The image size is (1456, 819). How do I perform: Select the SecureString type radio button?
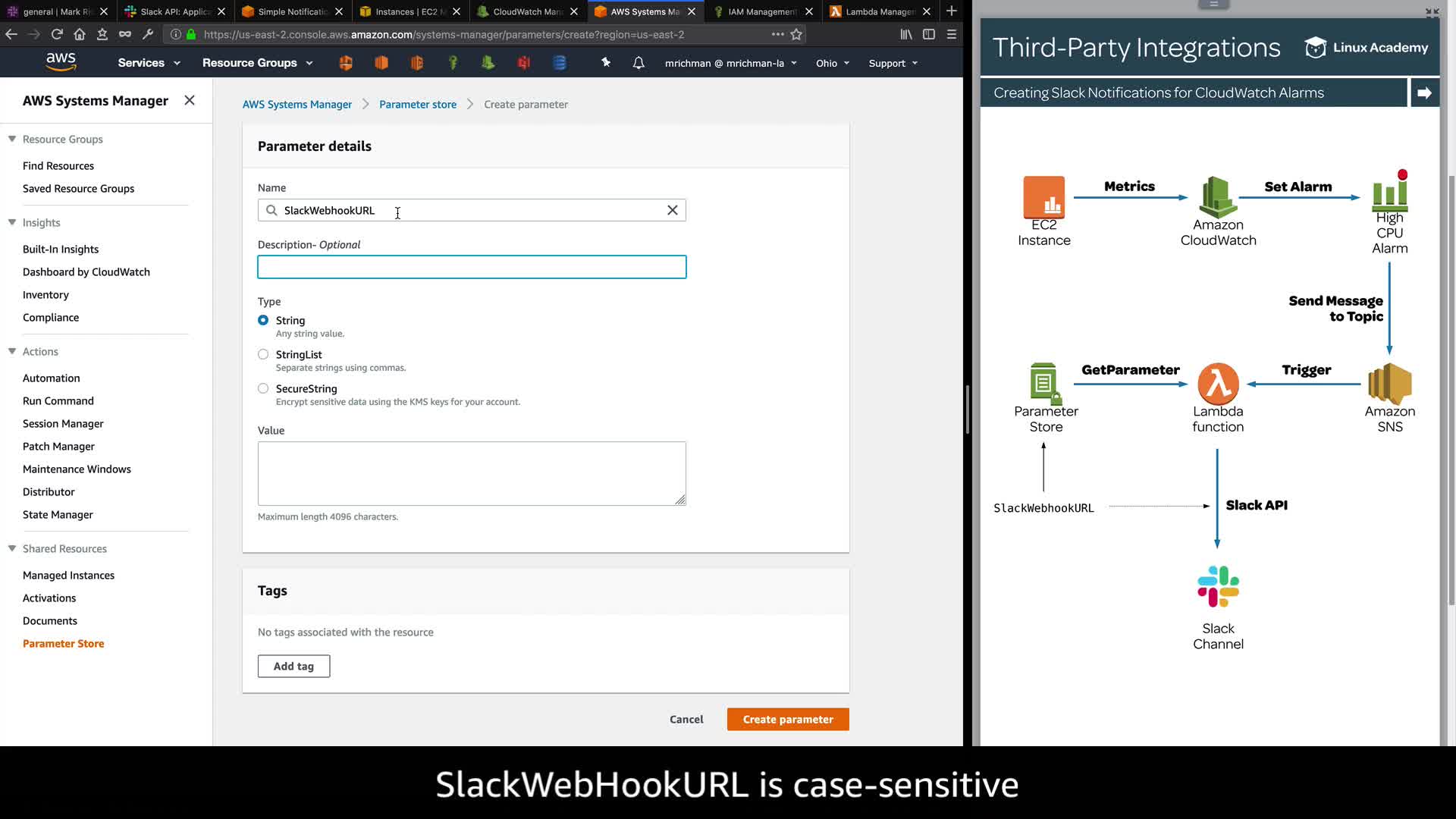(263, 388)
